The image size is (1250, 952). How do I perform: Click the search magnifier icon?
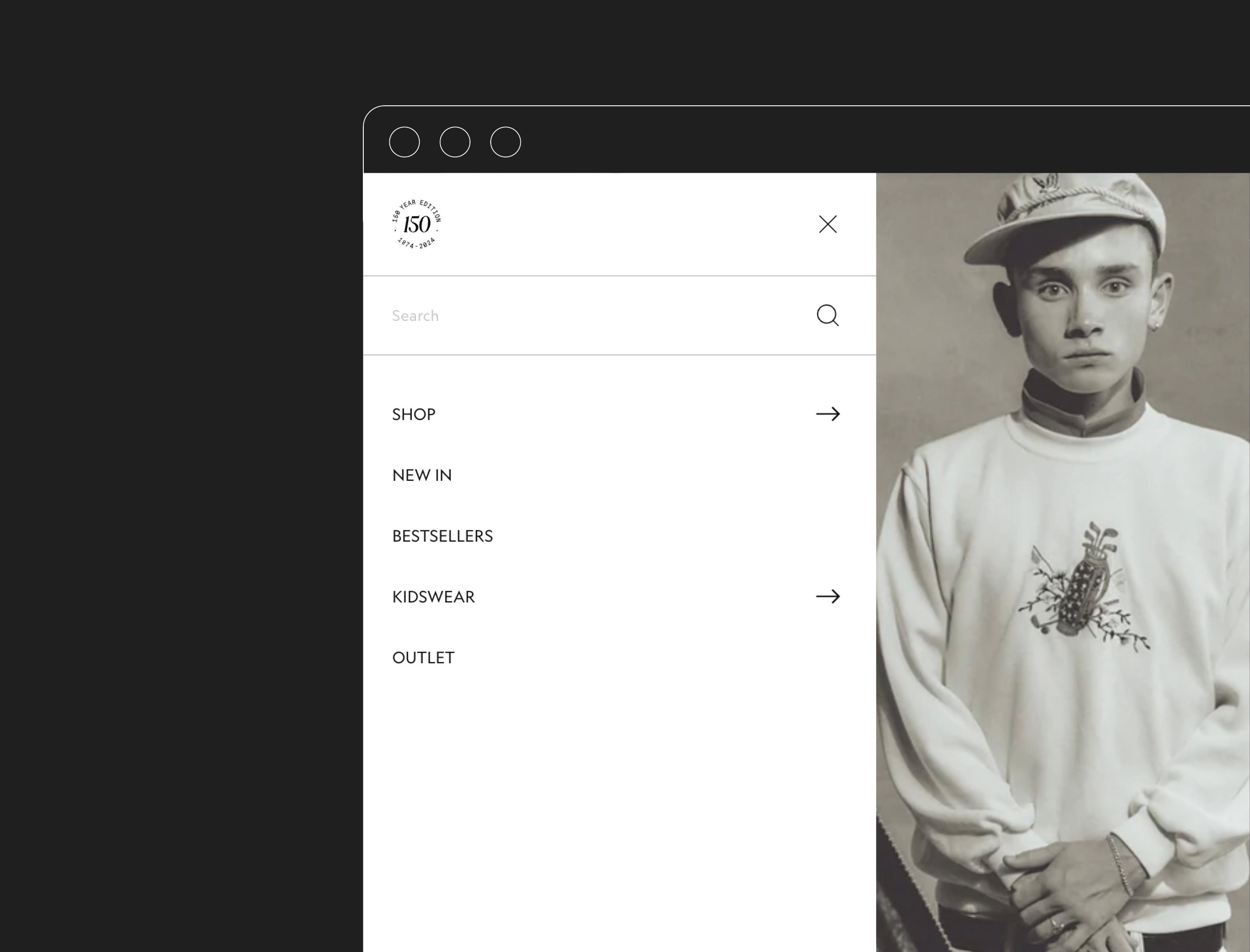click(828, 315)
